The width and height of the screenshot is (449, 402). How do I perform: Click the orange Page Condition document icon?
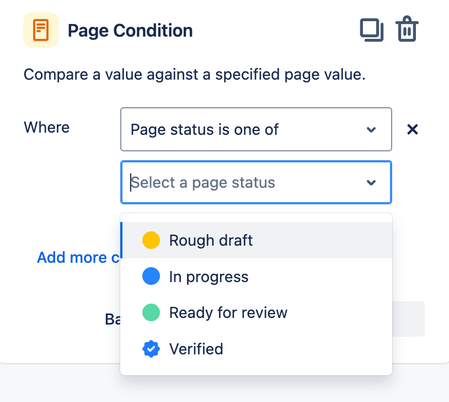pos(41,30)
